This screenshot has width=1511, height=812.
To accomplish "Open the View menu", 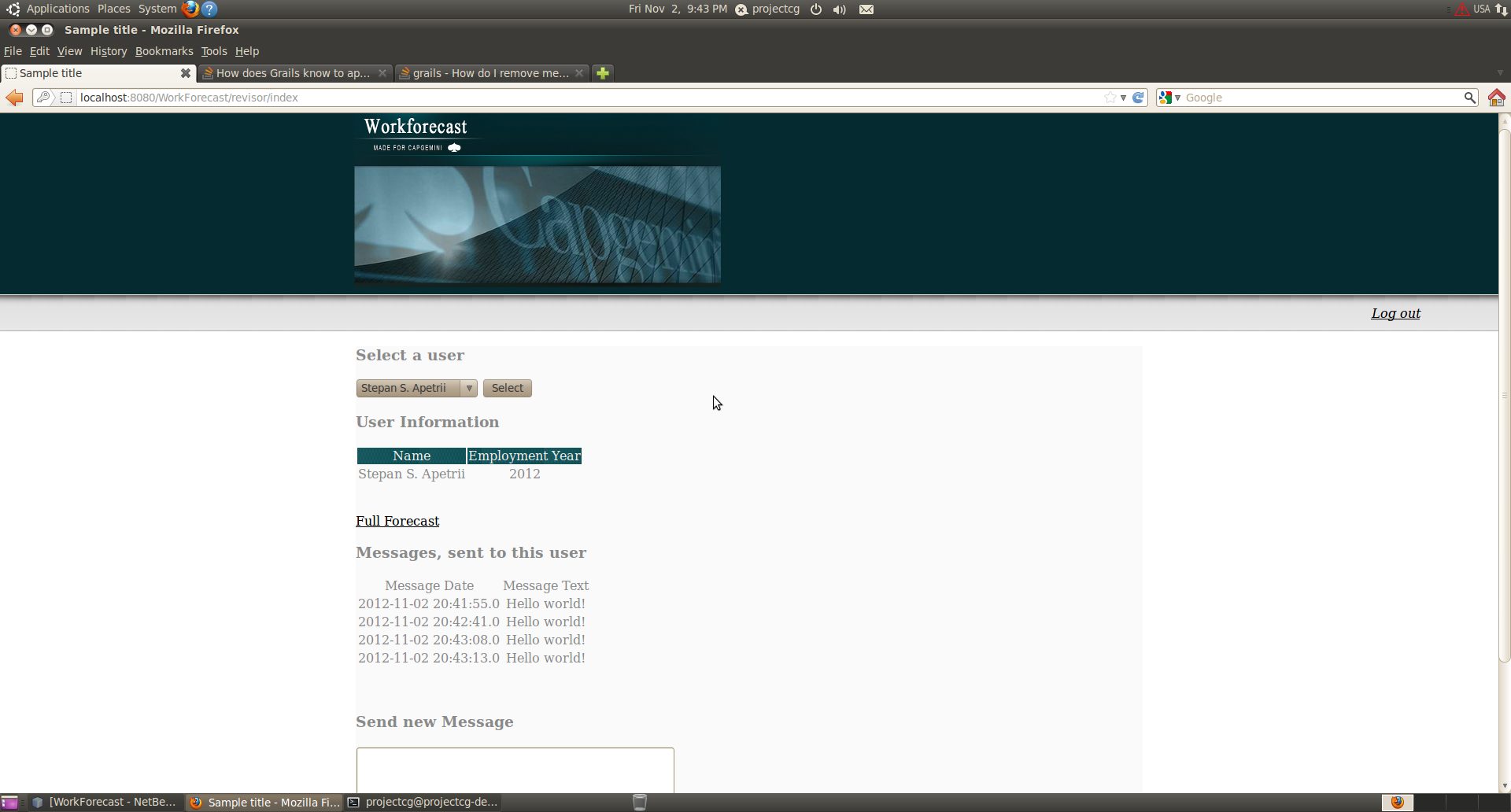I will click(x=69, y=51).
